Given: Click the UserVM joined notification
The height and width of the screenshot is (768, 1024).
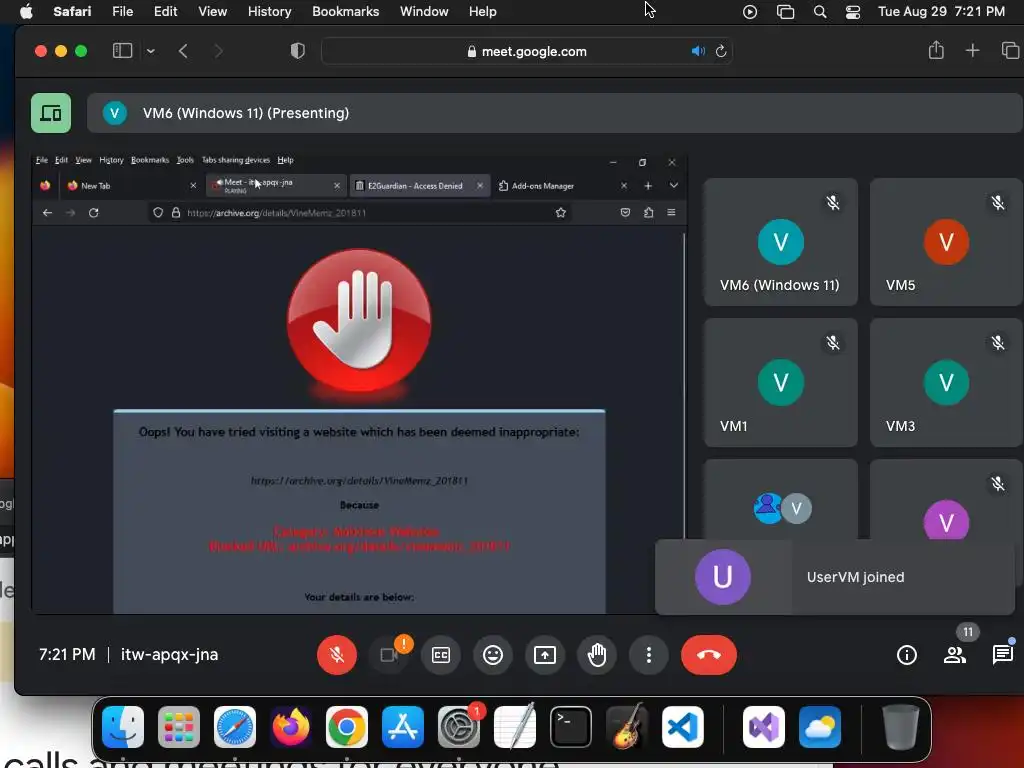Looking at the screenshot, I should [x=835, y=577].
